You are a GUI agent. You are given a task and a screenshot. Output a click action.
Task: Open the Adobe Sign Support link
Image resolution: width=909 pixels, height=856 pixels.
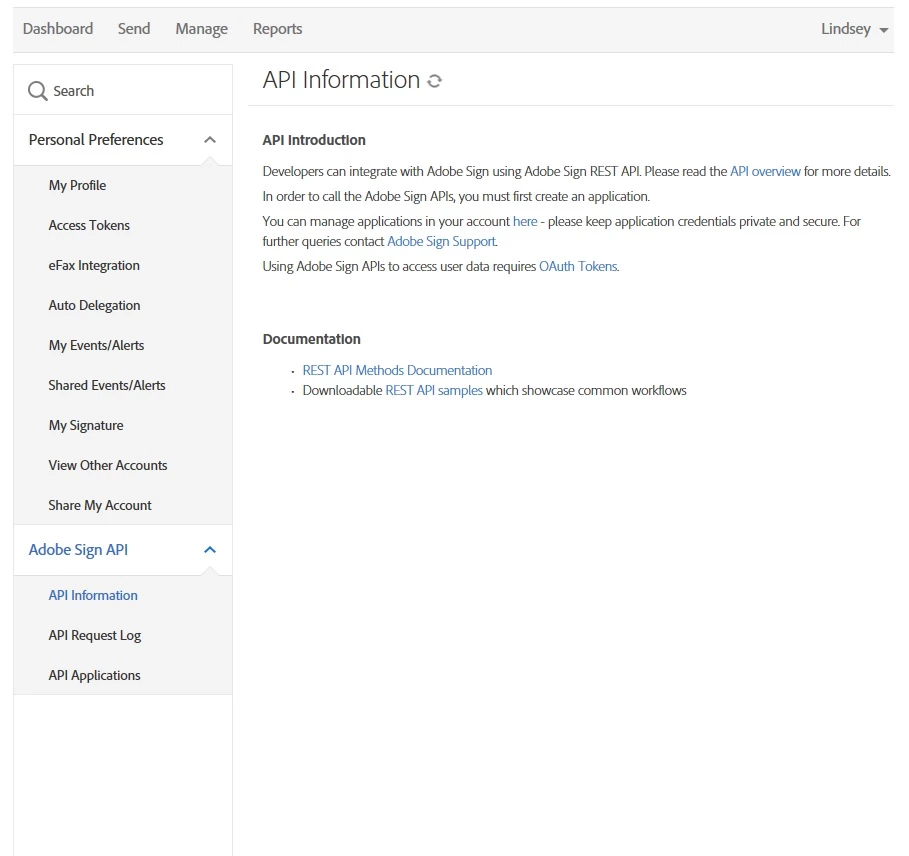[441, 242]
